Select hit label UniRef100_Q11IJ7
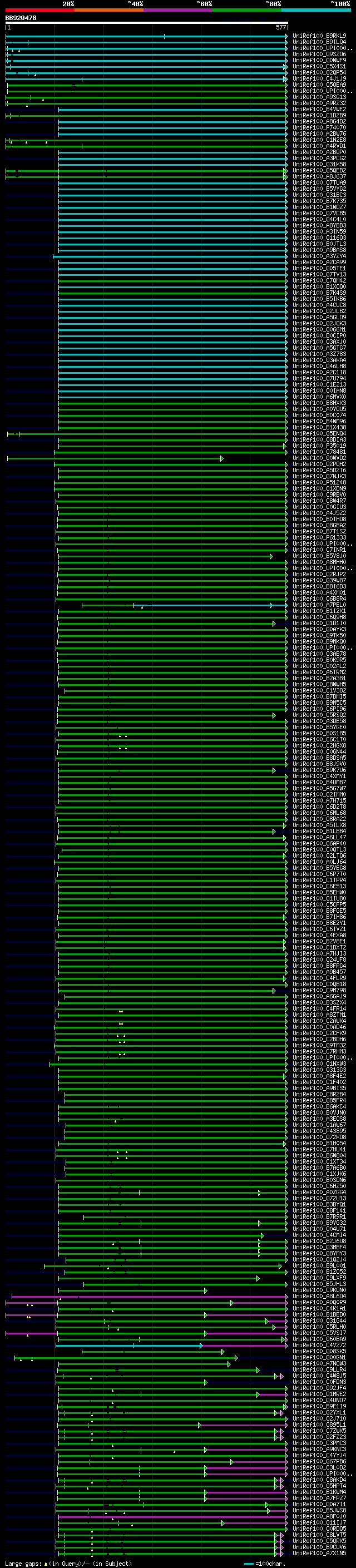 coord(319,1523)
